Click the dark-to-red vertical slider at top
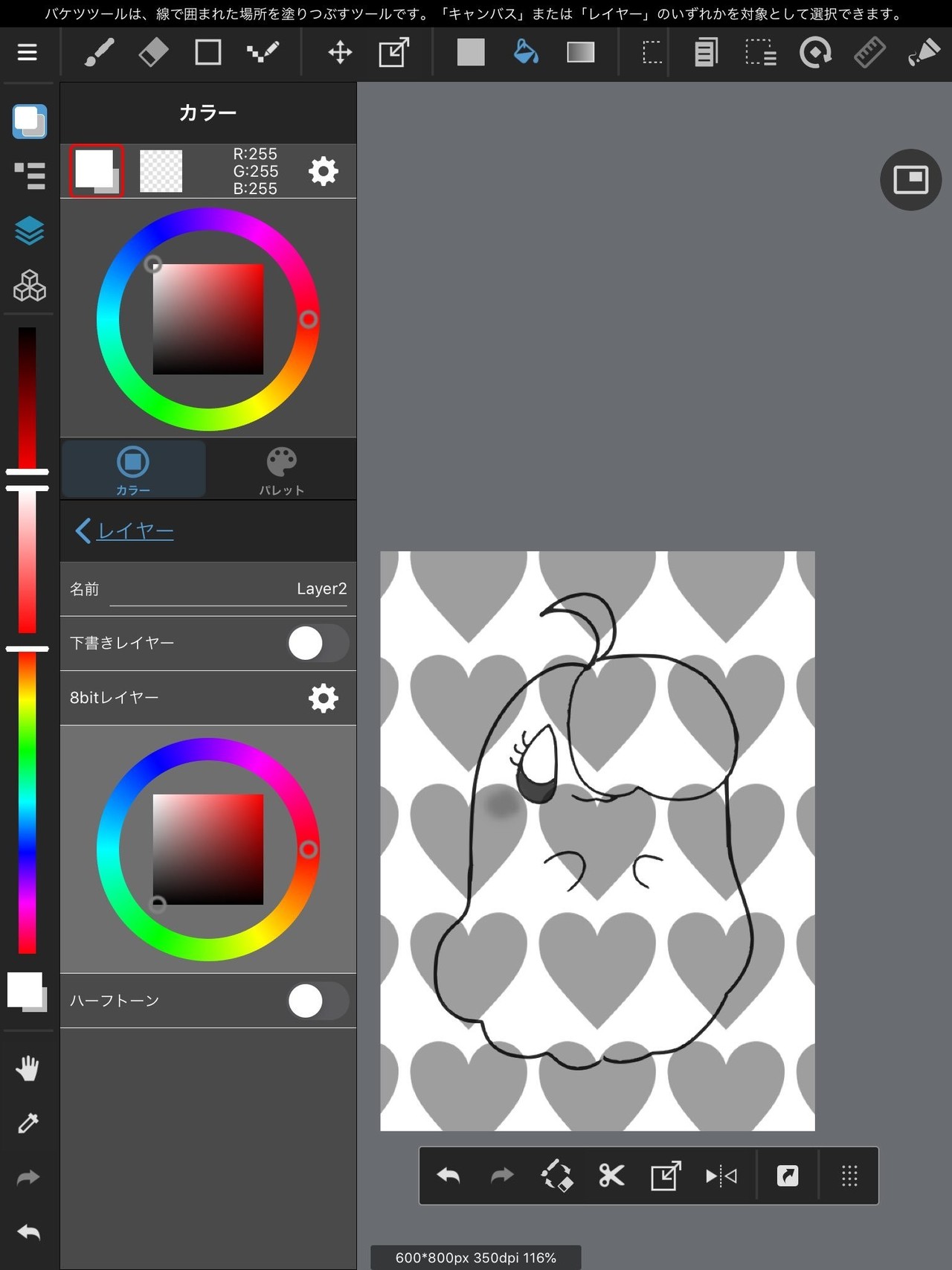The image size is (952, 1270). click(x=28, y=398)
